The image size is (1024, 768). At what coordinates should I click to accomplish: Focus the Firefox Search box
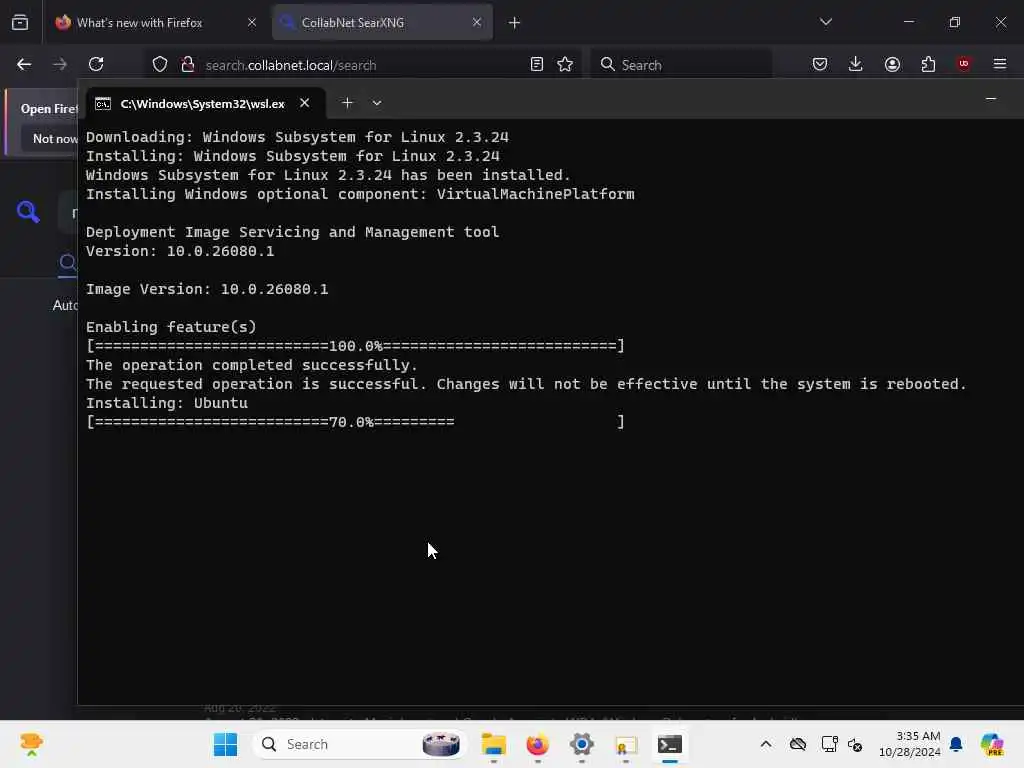(681, 65)
